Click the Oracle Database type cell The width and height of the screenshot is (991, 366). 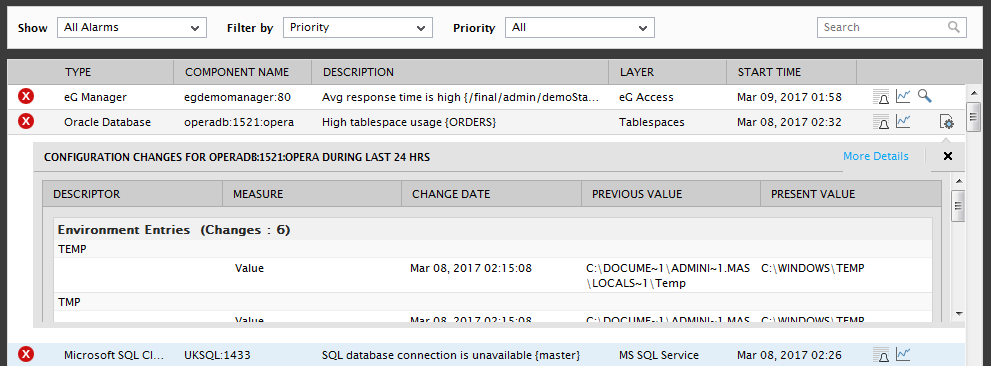(107, 122)
